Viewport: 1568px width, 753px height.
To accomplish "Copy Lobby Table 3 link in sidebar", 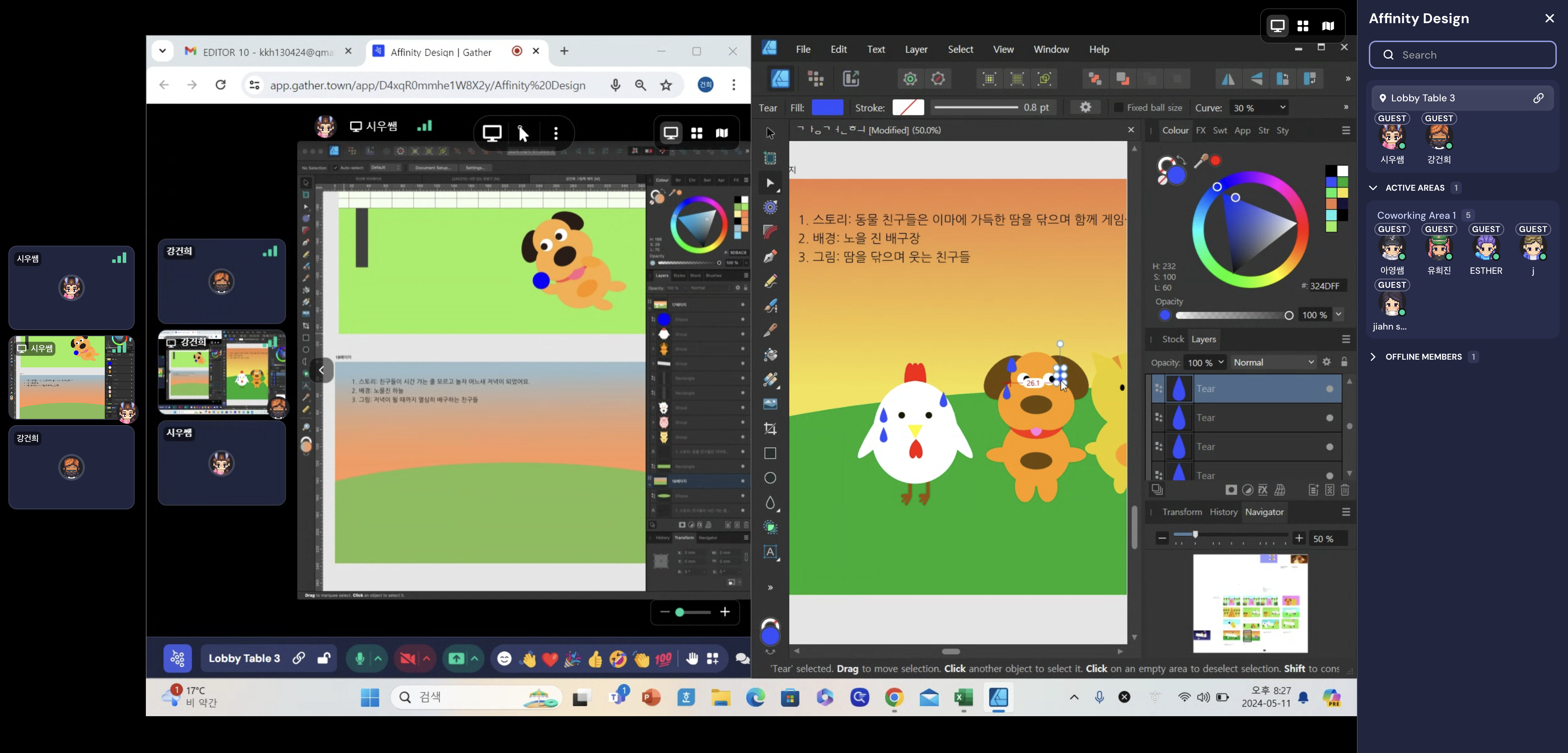I will tap(1538, 98).
